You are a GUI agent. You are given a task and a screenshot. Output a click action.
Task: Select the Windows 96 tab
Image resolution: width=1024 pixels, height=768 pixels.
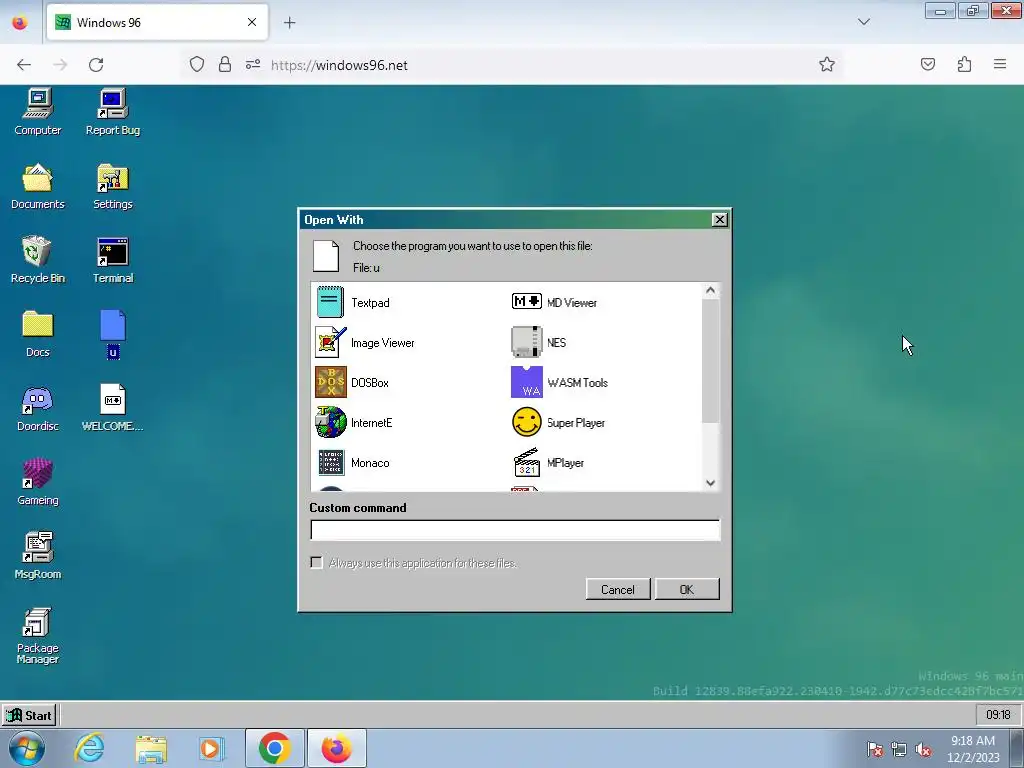click(157, 23)
